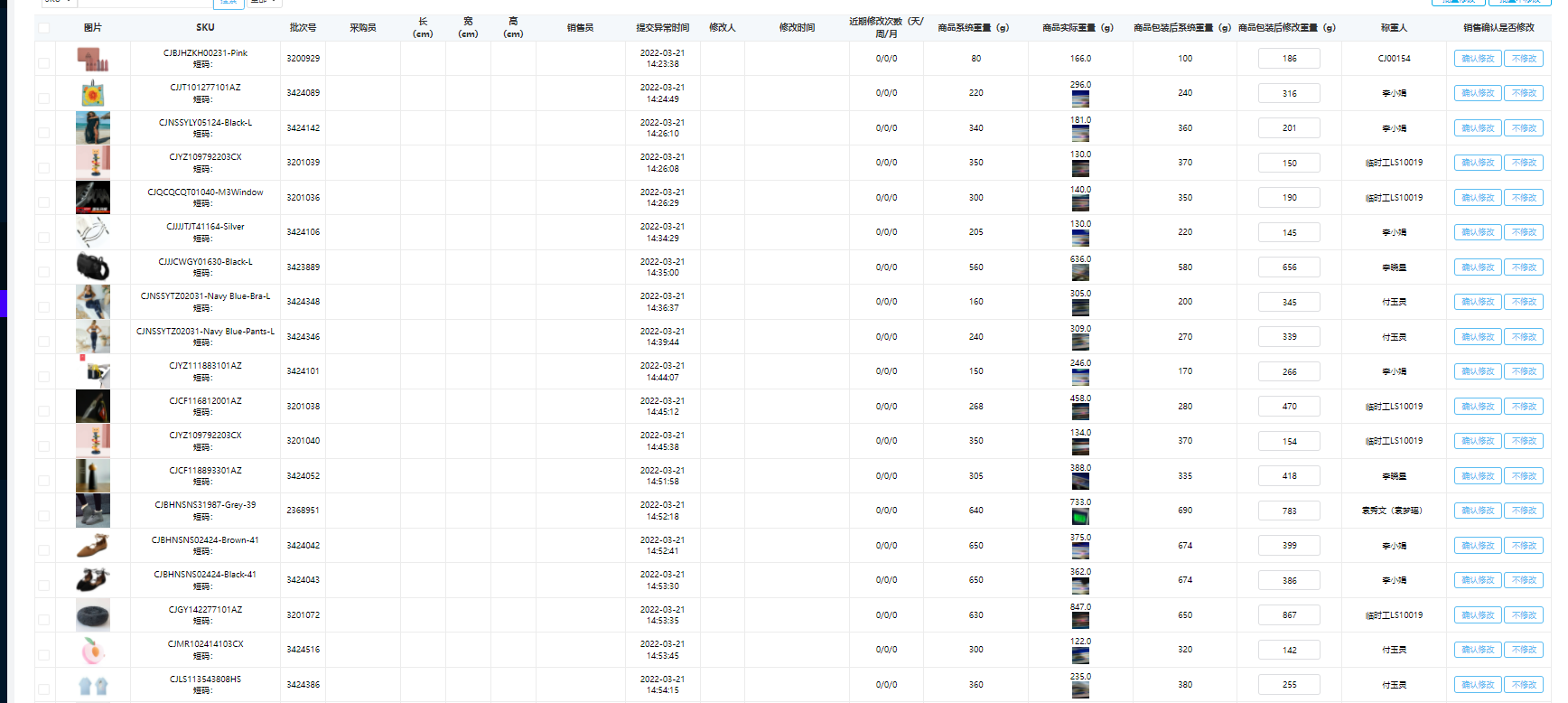This screenshot has height=703, width=1568.
Task: Select the timestamp 2022-03-21 14:52:18
Action: point(662,511)
